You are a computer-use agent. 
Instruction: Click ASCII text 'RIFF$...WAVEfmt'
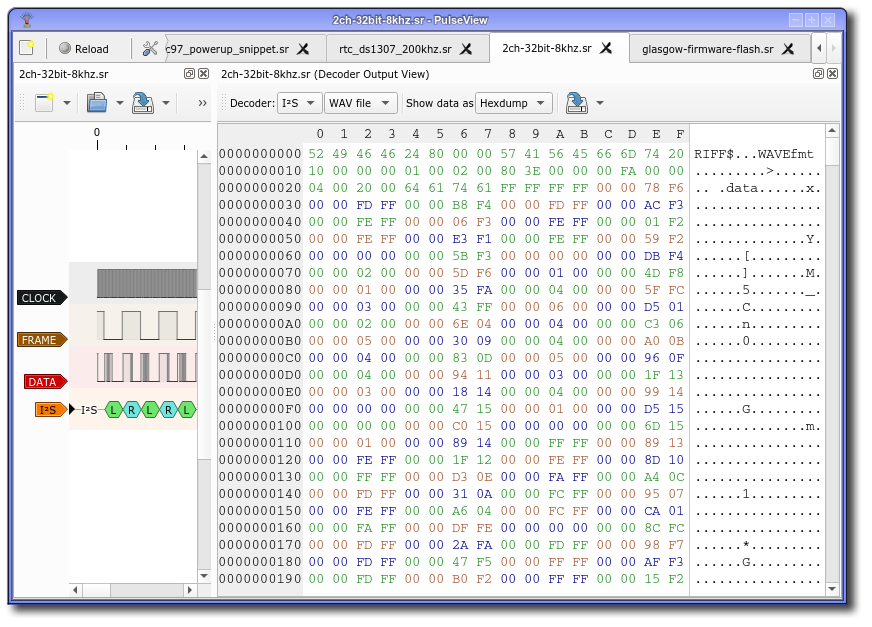(x=754, y=154)
